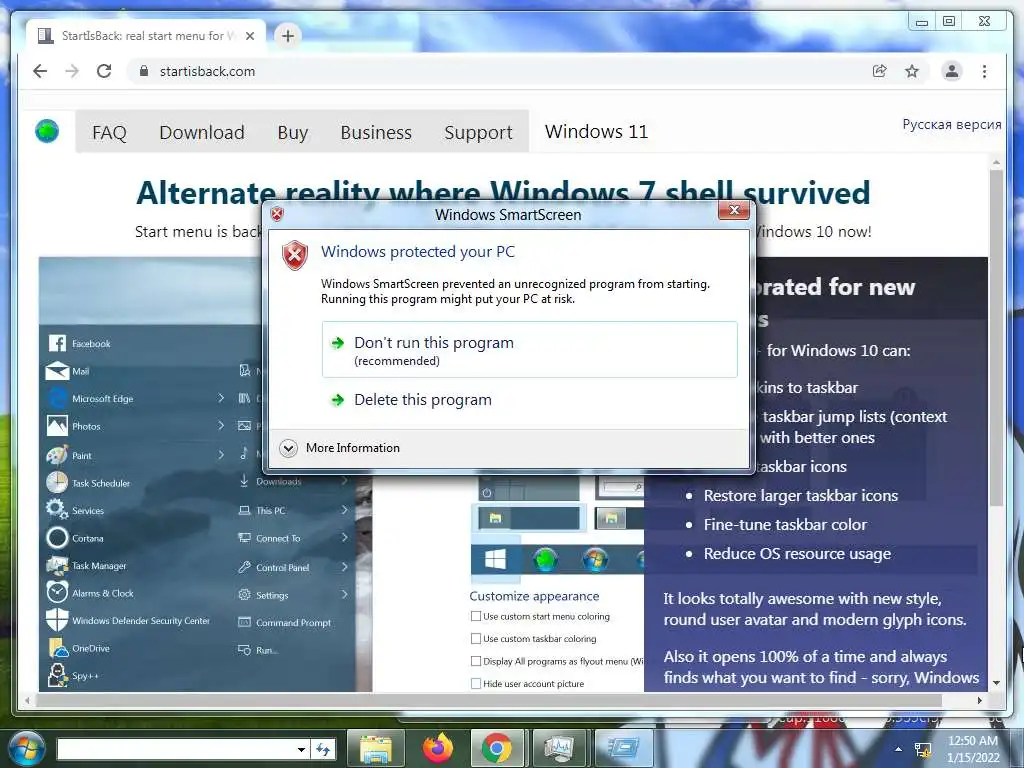Click the green globe site logo
Image resolution: width=1024 pixels, height=768 pixels.
point(47,131)
